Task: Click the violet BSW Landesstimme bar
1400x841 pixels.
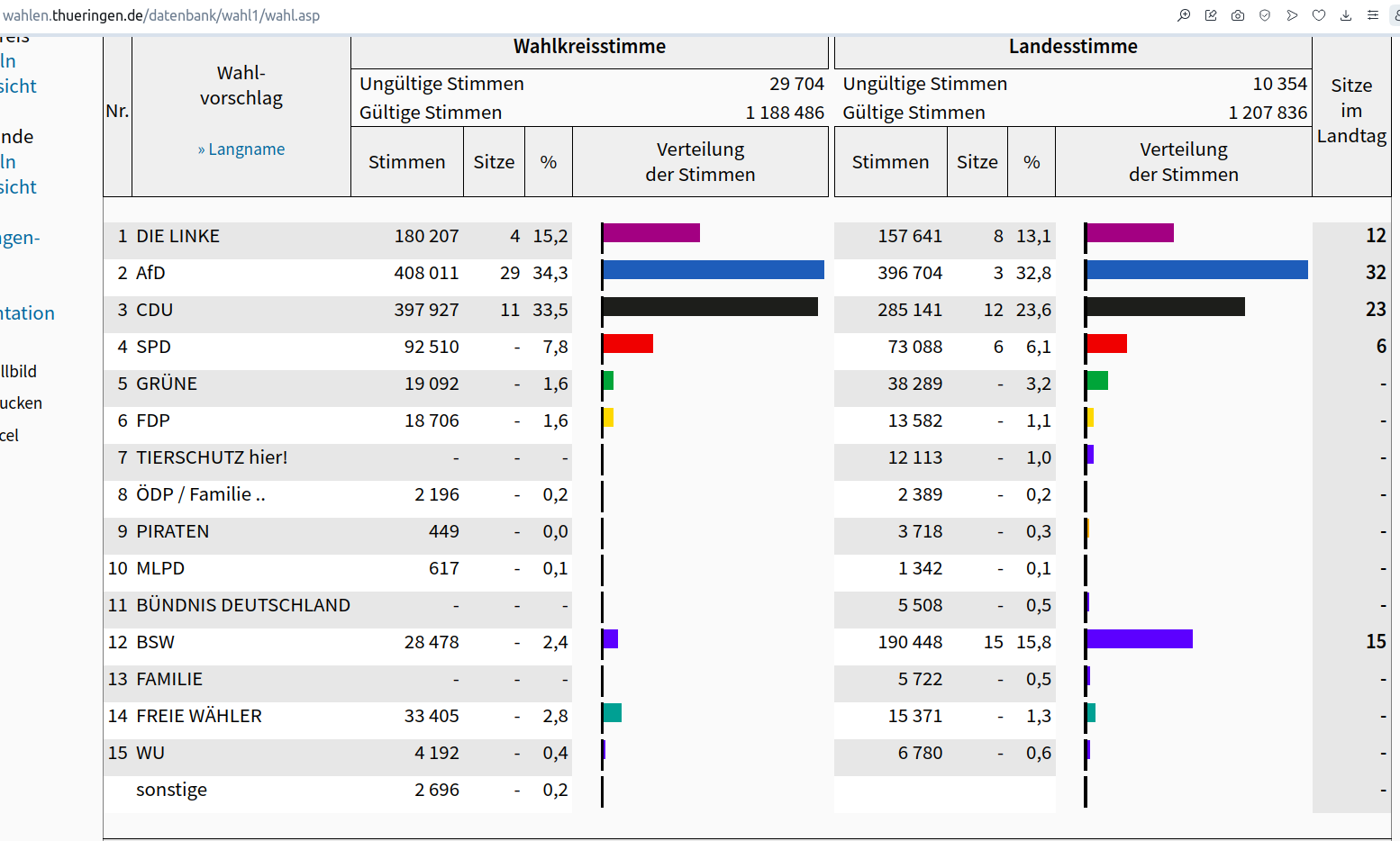Action: [x=1140, y=638]
